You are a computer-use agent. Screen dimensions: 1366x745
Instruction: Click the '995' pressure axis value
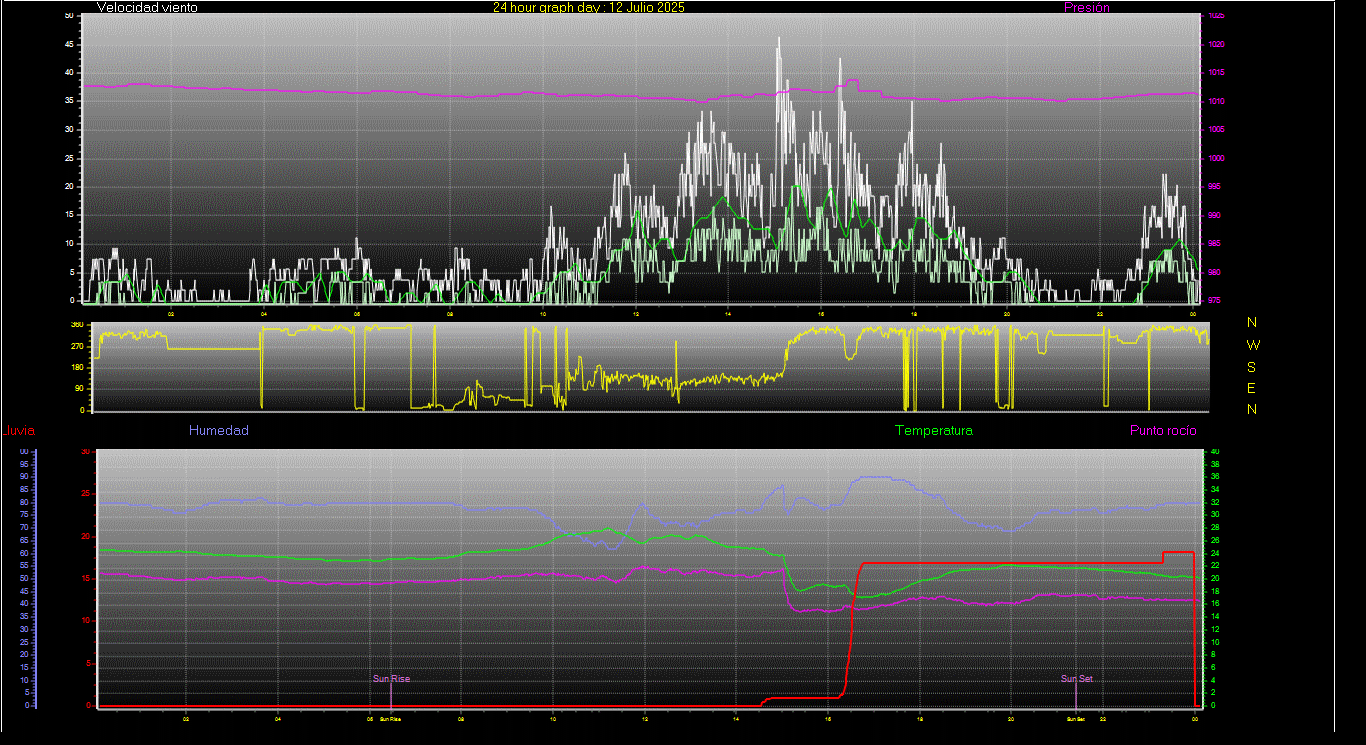1214,187
